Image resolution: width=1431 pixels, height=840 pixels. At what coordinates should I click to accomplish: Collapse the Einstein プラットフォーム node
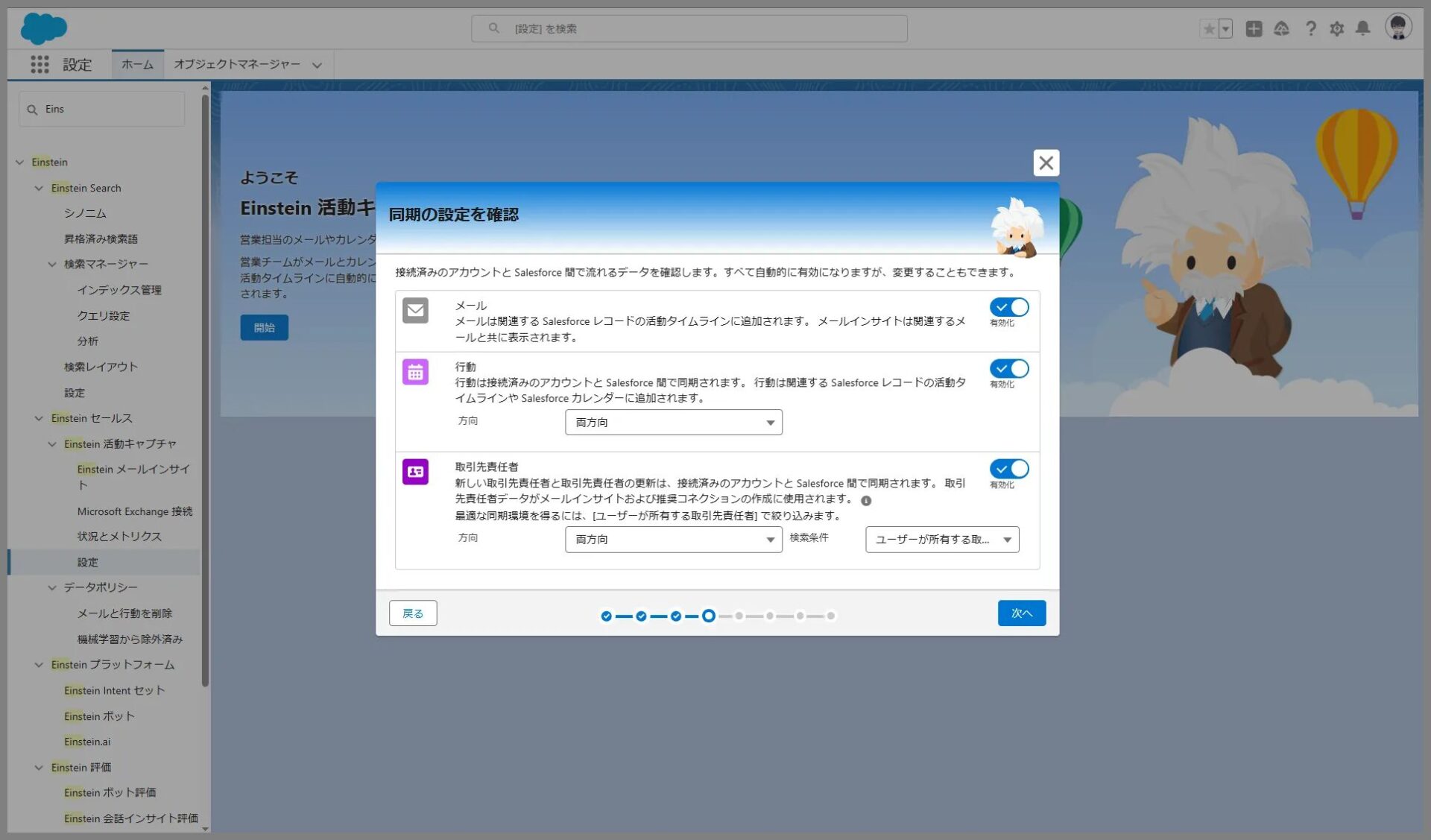tap(39, 665)
